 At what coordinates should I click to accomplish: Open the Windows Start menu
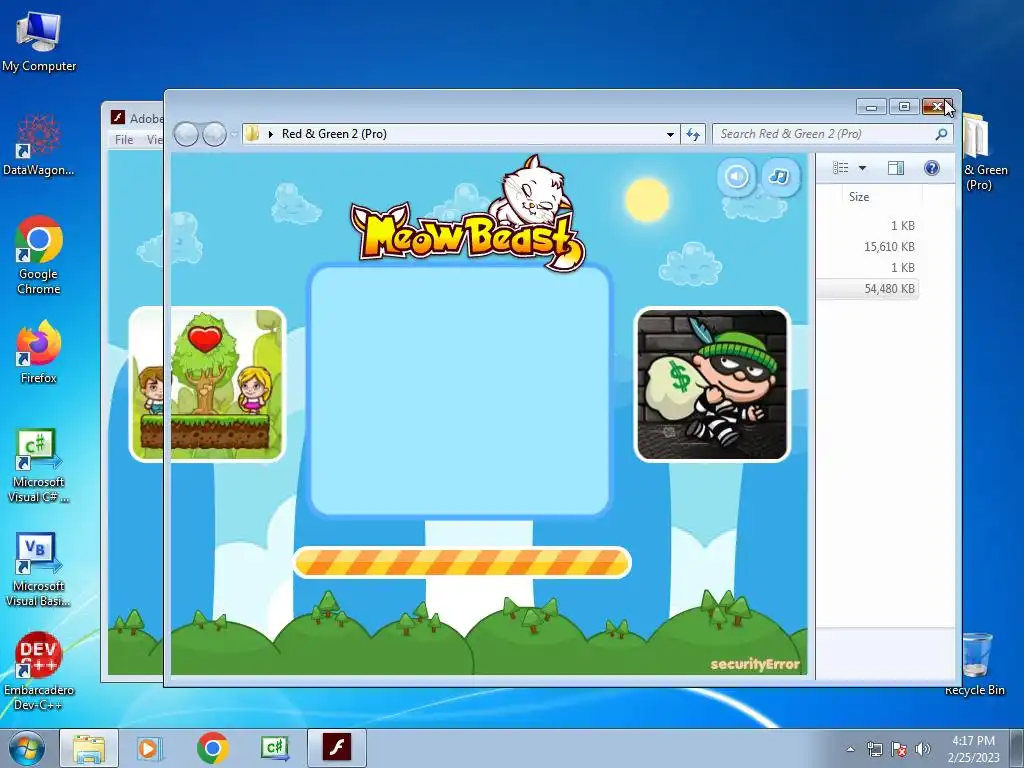[27, 748]
